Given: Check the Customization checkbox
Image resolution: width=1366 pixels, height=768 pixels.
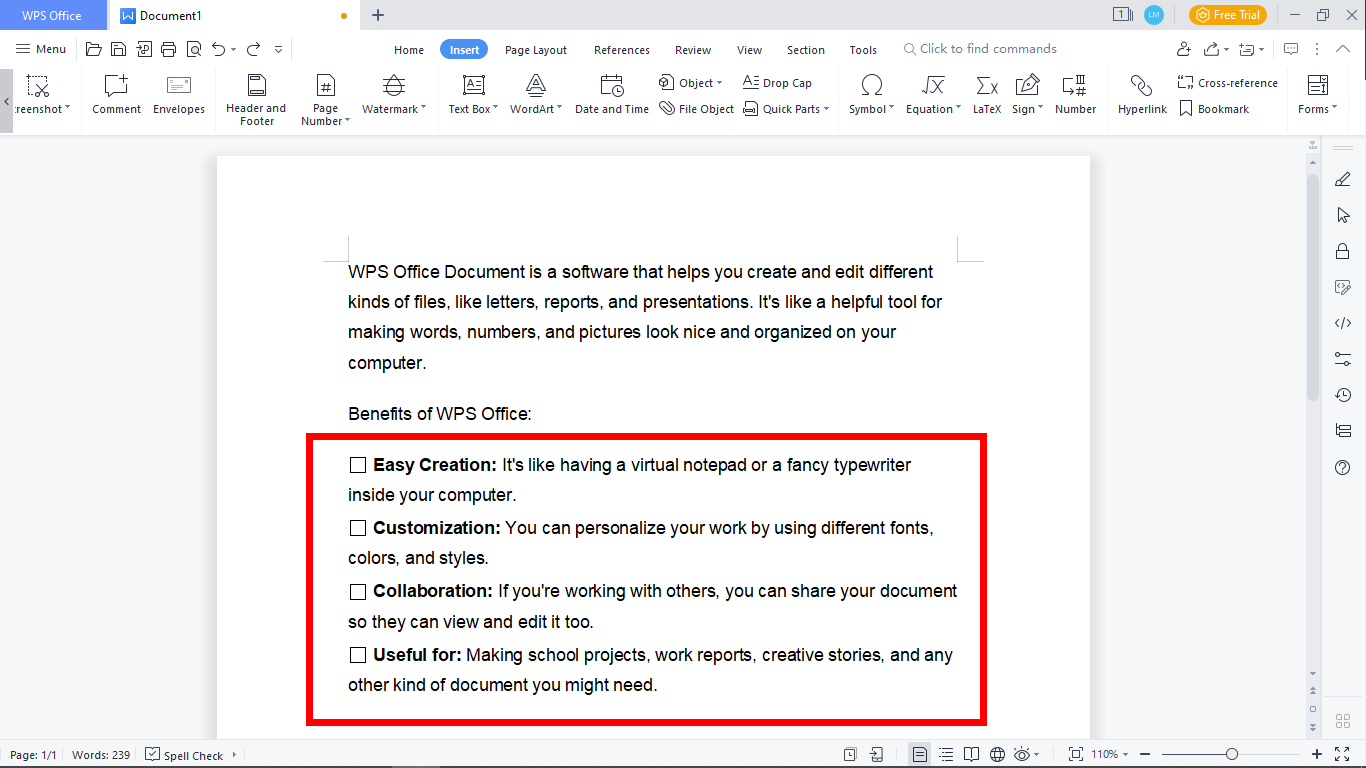Looking at the screenshot, I should coord(357,528).
